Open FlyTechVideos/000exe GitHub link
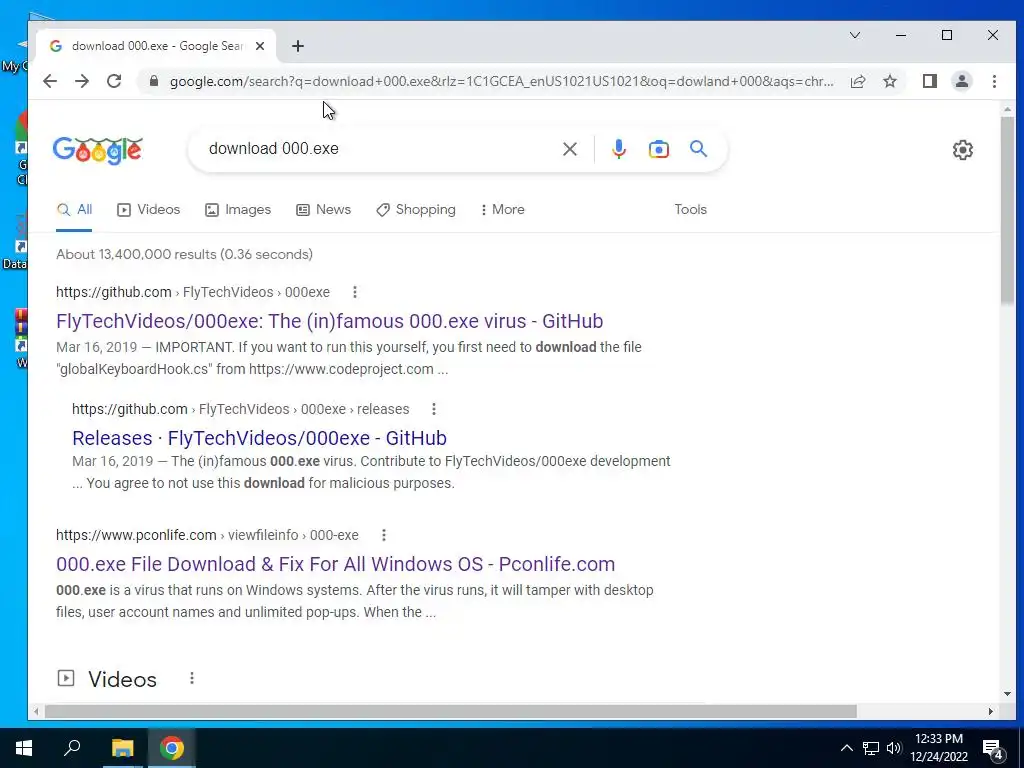Image resolution: width=1024 pixels, height=768 pixels. [330, 321]
